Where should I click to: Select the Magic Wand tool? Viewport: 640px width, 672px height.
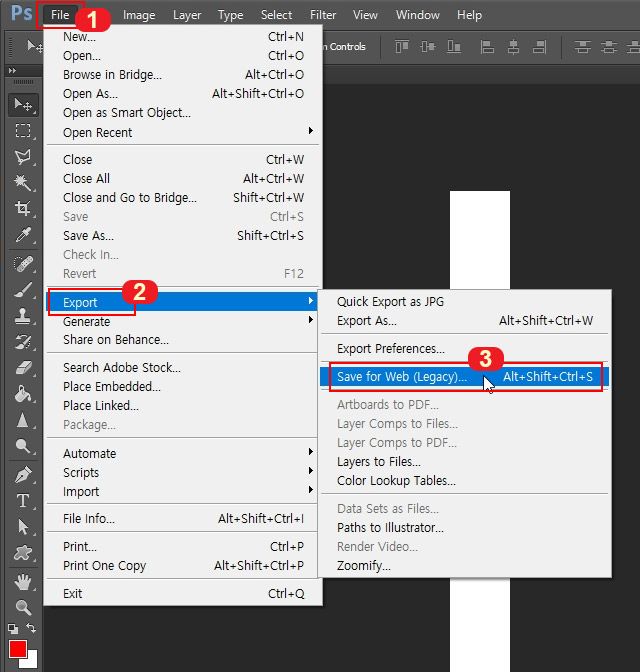pyautogui.click(x=23, y=183)
